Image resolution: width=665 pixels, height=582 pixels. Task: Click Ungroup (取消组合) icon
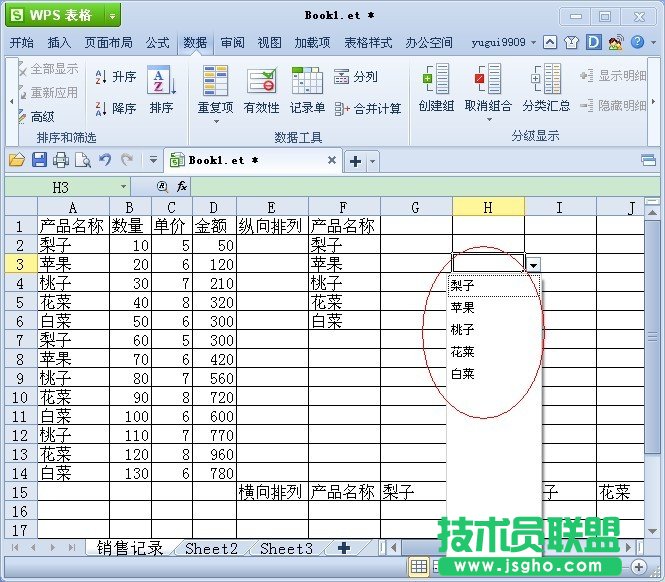tap(488, 79)
